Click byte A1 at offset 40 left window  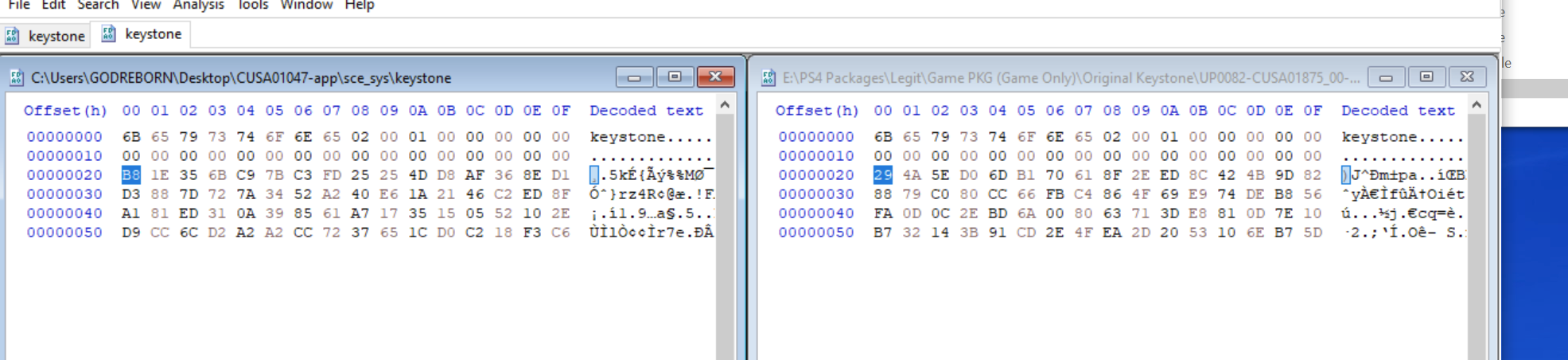pos(131,213)
